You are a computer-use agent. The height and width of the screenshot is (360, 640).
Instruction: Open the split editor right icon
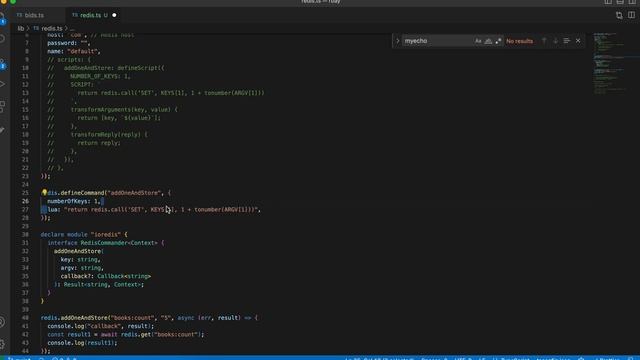click(x=631, y=15)
